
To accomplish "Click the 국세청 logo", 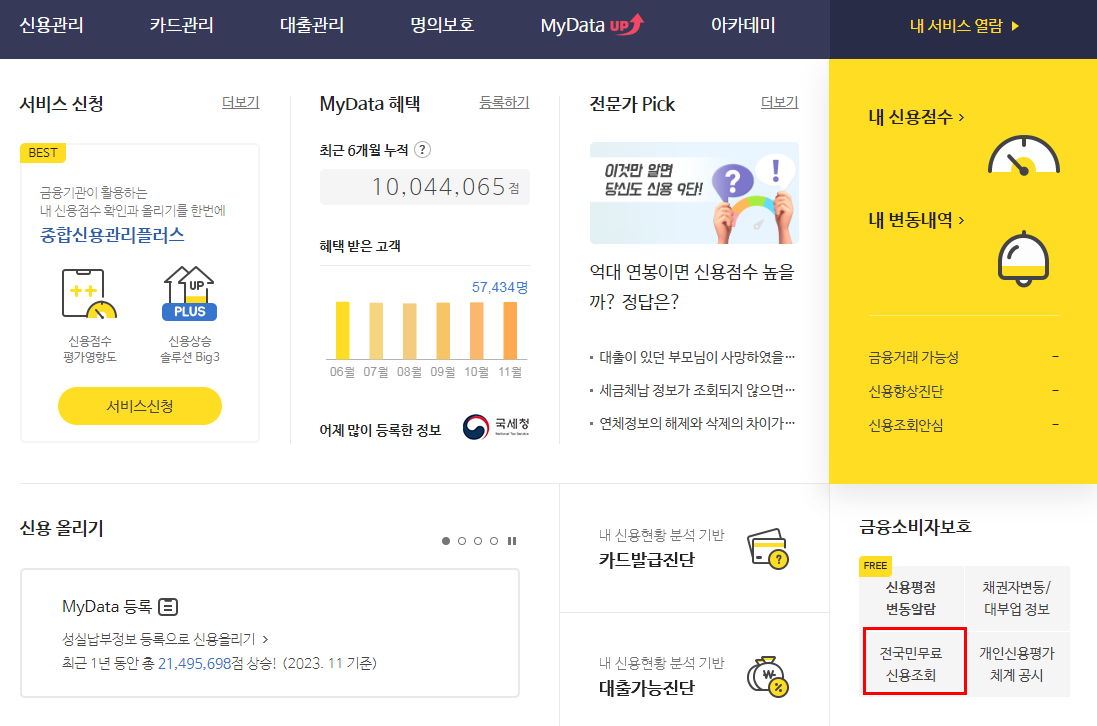I will click(496, 426).
